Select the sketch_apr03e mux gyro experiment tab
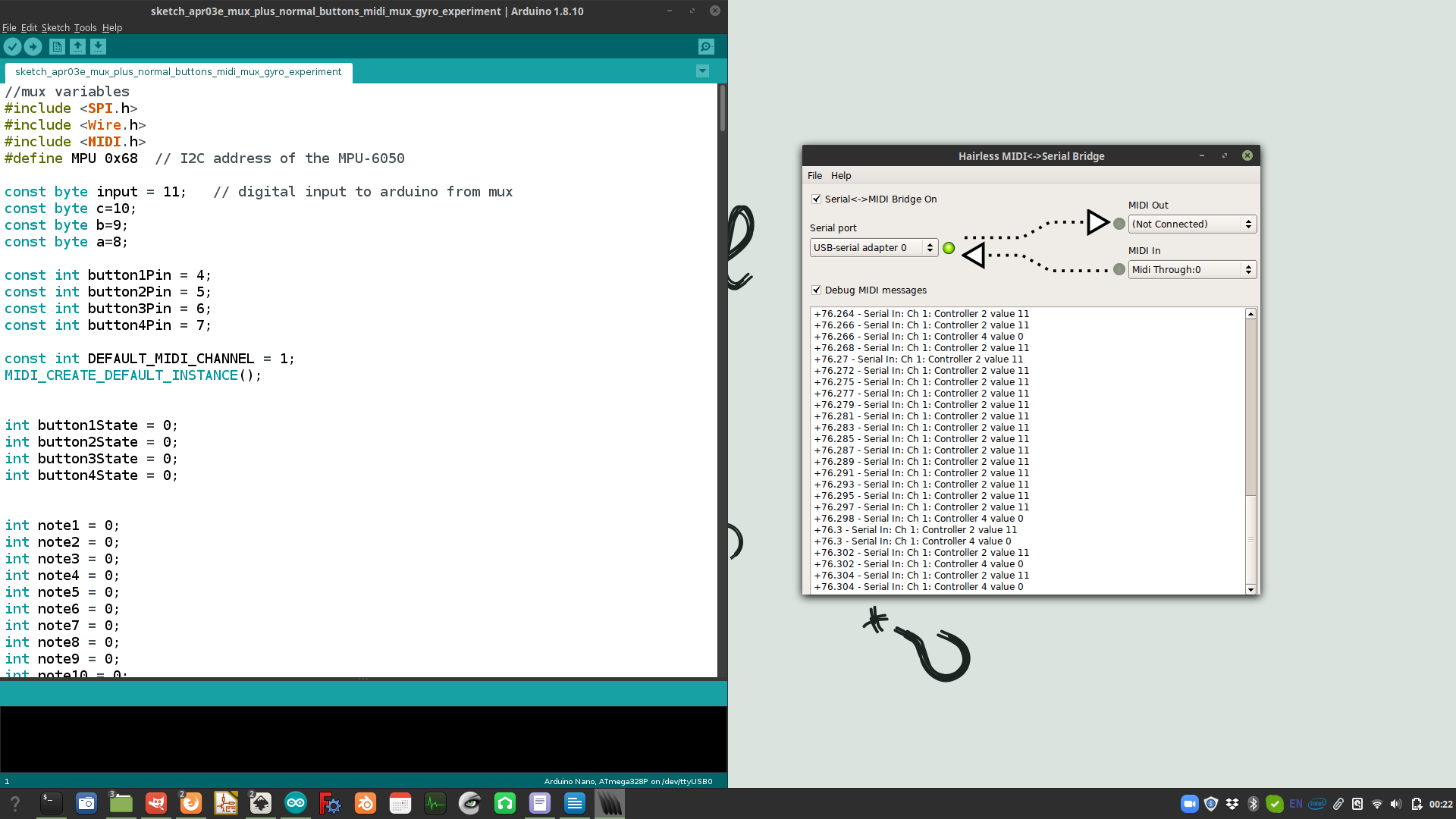Screen dimensions: 1456x819 (x=178, y=72)
